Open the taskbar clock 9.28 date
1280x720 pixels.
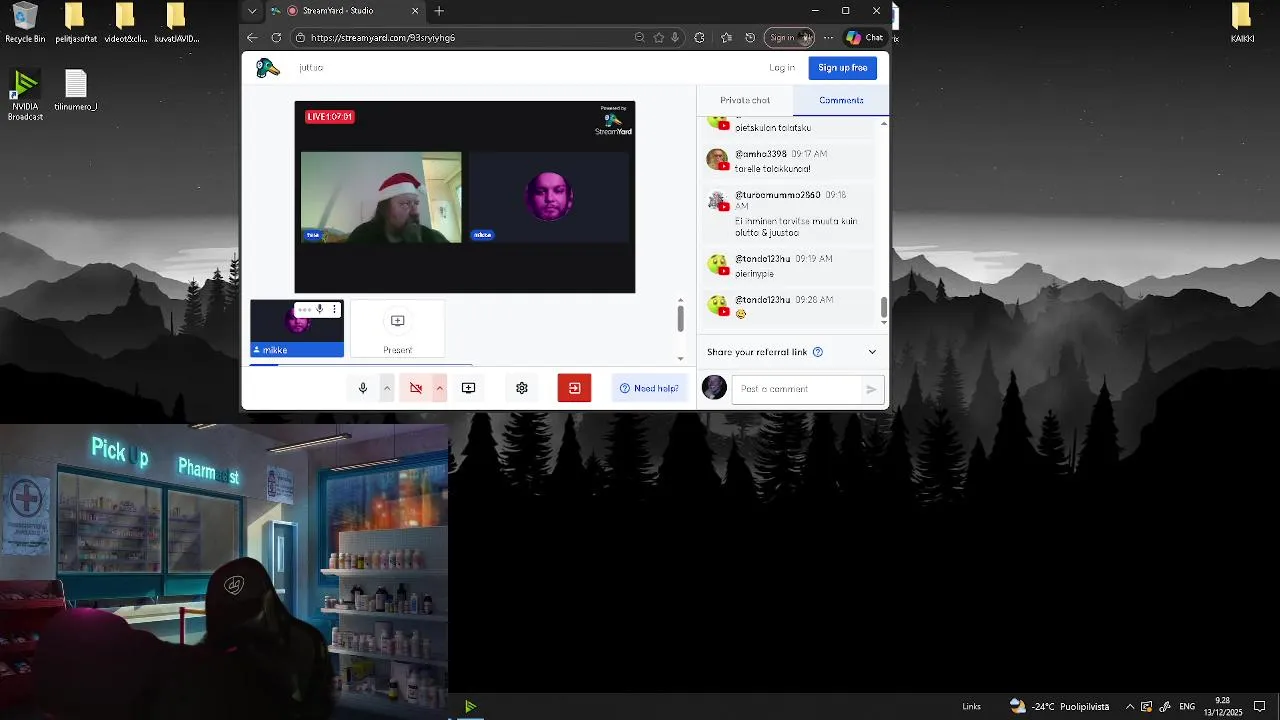coord(1223,707)
